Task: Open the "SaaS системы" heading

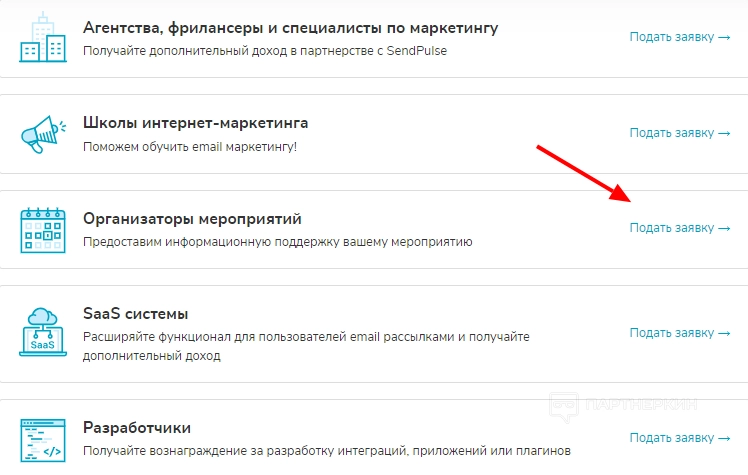Action: pyautogui.click(x=135, y=314)
